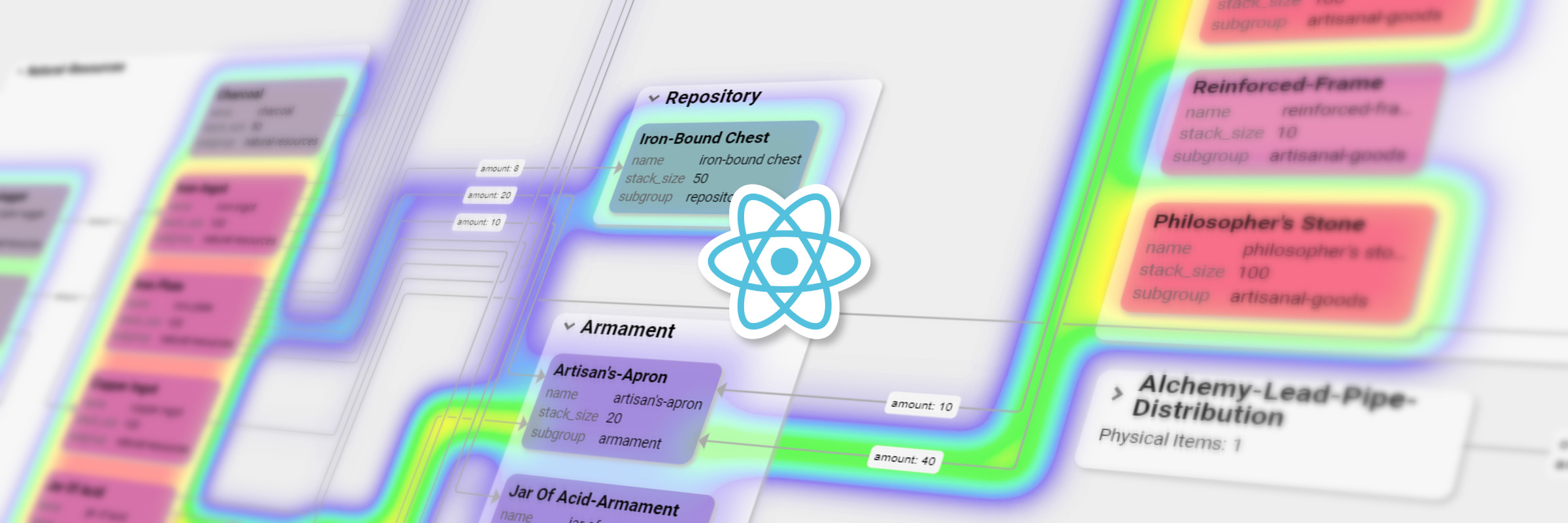Image resolution: width=1568 pixels, height=523 pixels.
Task: Click the 'amount: 40' edge label
Action: point(905,460)
